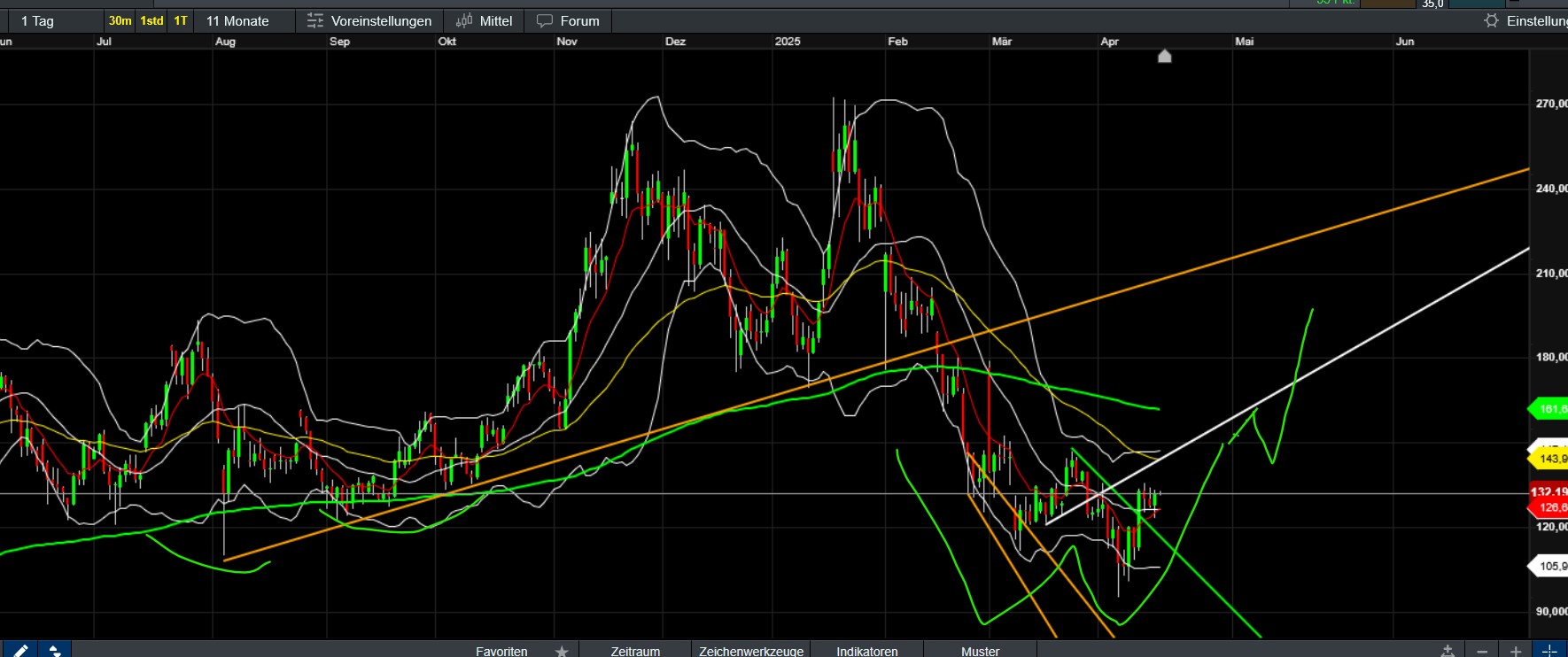The height and width of the screenshot is (657, 1568).
Task: Open the 11 Monate time range dropdown
Action: [x=237, y=20]
